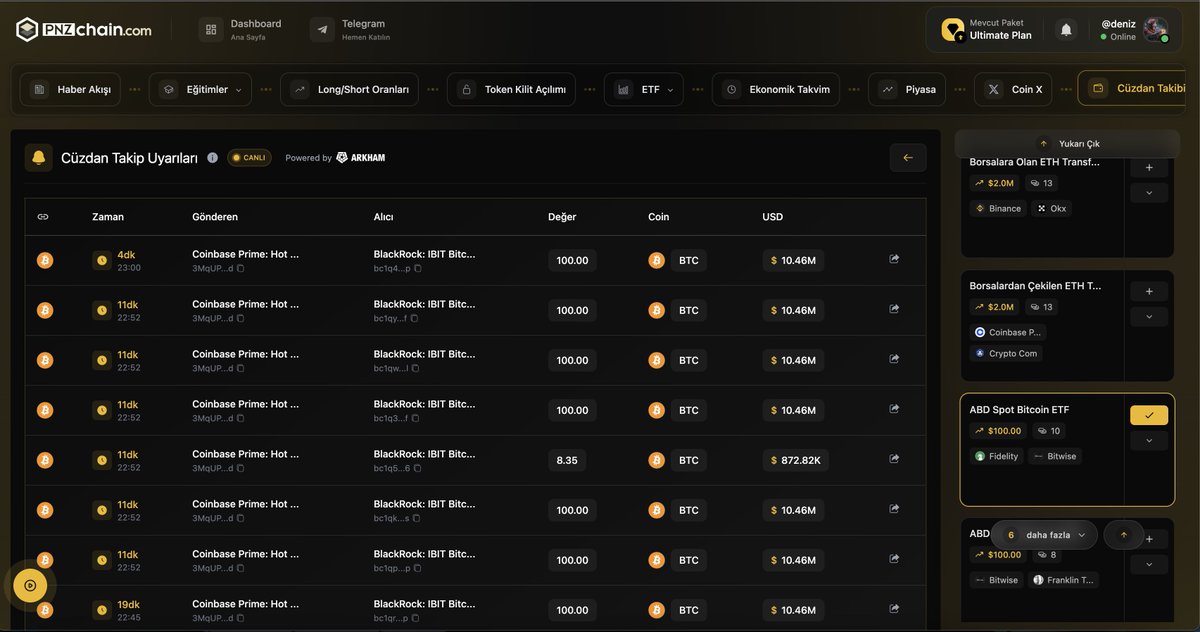This screenshot has height=632, width=1200.
Task: Open deniz user profile avatar
Action: [1156, 30]
